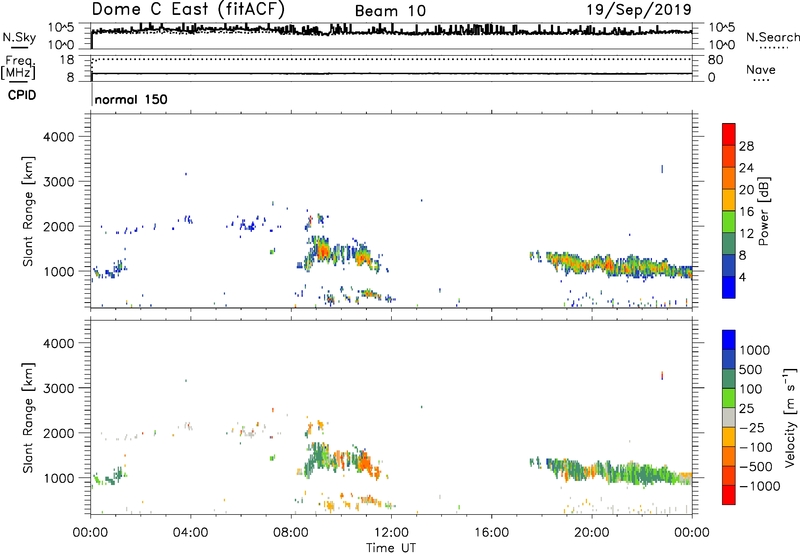The width and height of the screenshot is (800, 554).
Task: Select the "24" power colorbar label
Action: tap(746, 168)
